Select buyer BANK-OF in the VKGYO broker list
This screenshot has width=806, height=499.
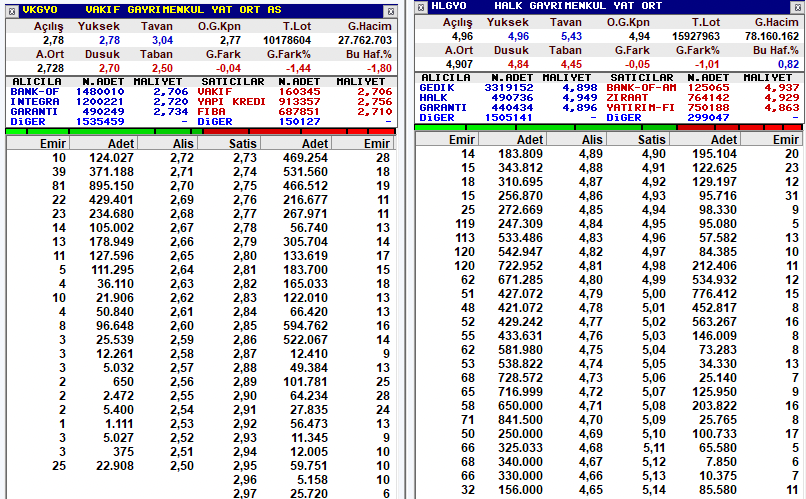tap(35, 91)
